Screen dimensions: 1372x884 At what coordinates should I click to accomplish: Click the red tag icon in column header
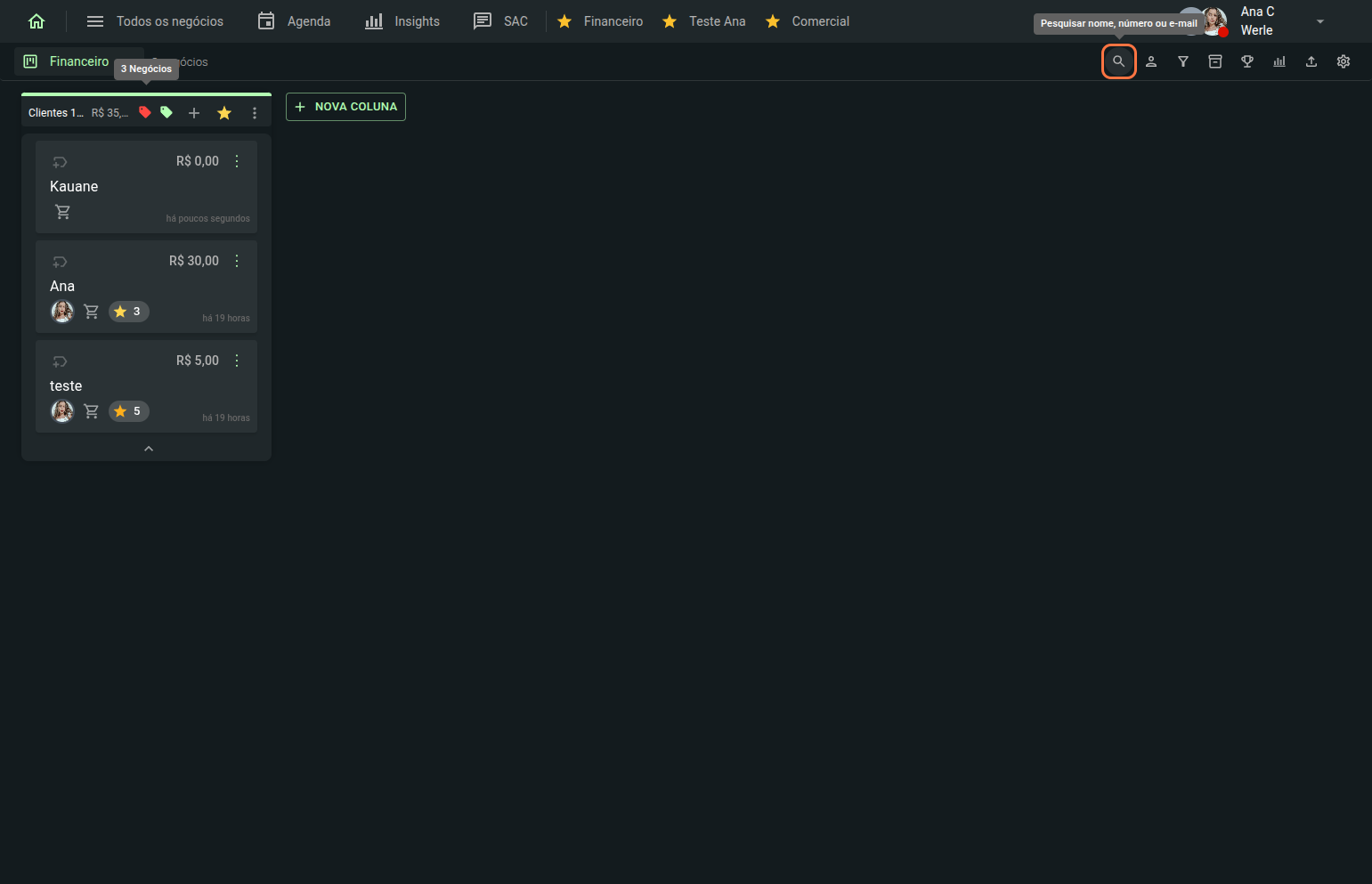point(145,112)
